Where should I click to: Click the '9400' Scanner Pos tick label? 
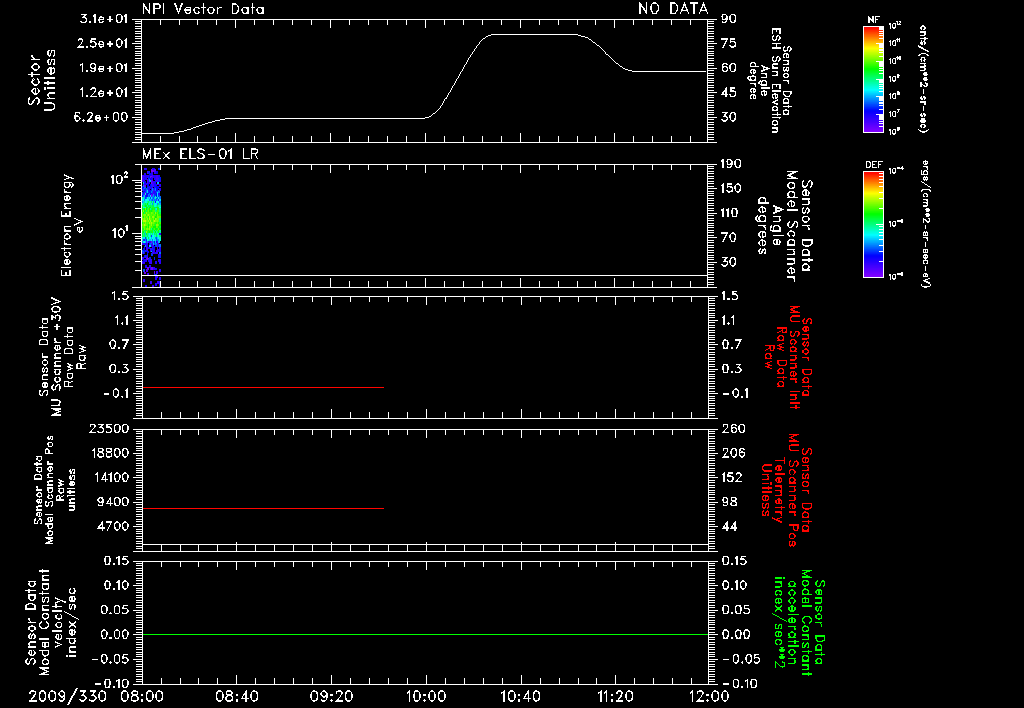pyautogui.click(x=113, y=502)
